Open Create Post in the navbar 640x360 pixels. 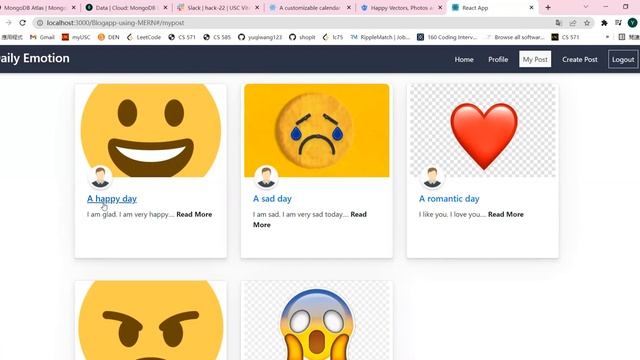pos(580,59)
